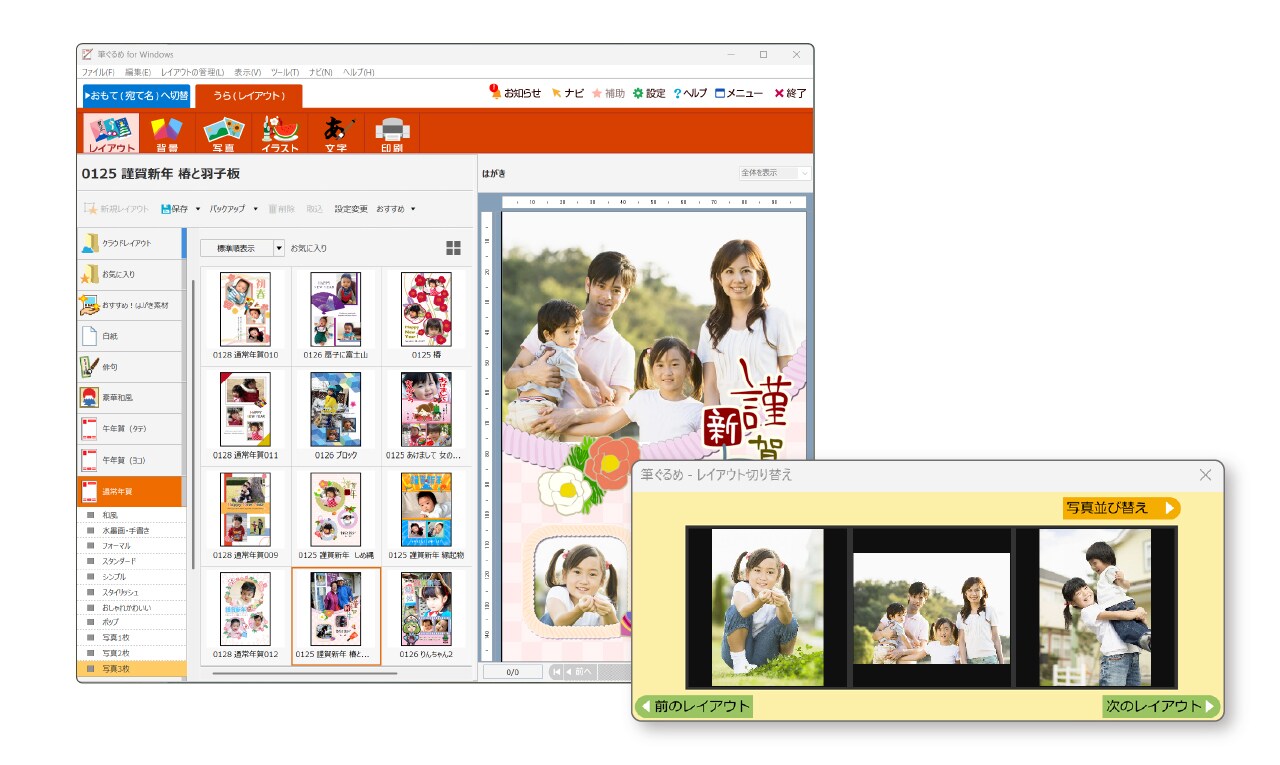Select the 写真 photo tool icon
The height and width of the screenshot is (765, 1280).
224,132
